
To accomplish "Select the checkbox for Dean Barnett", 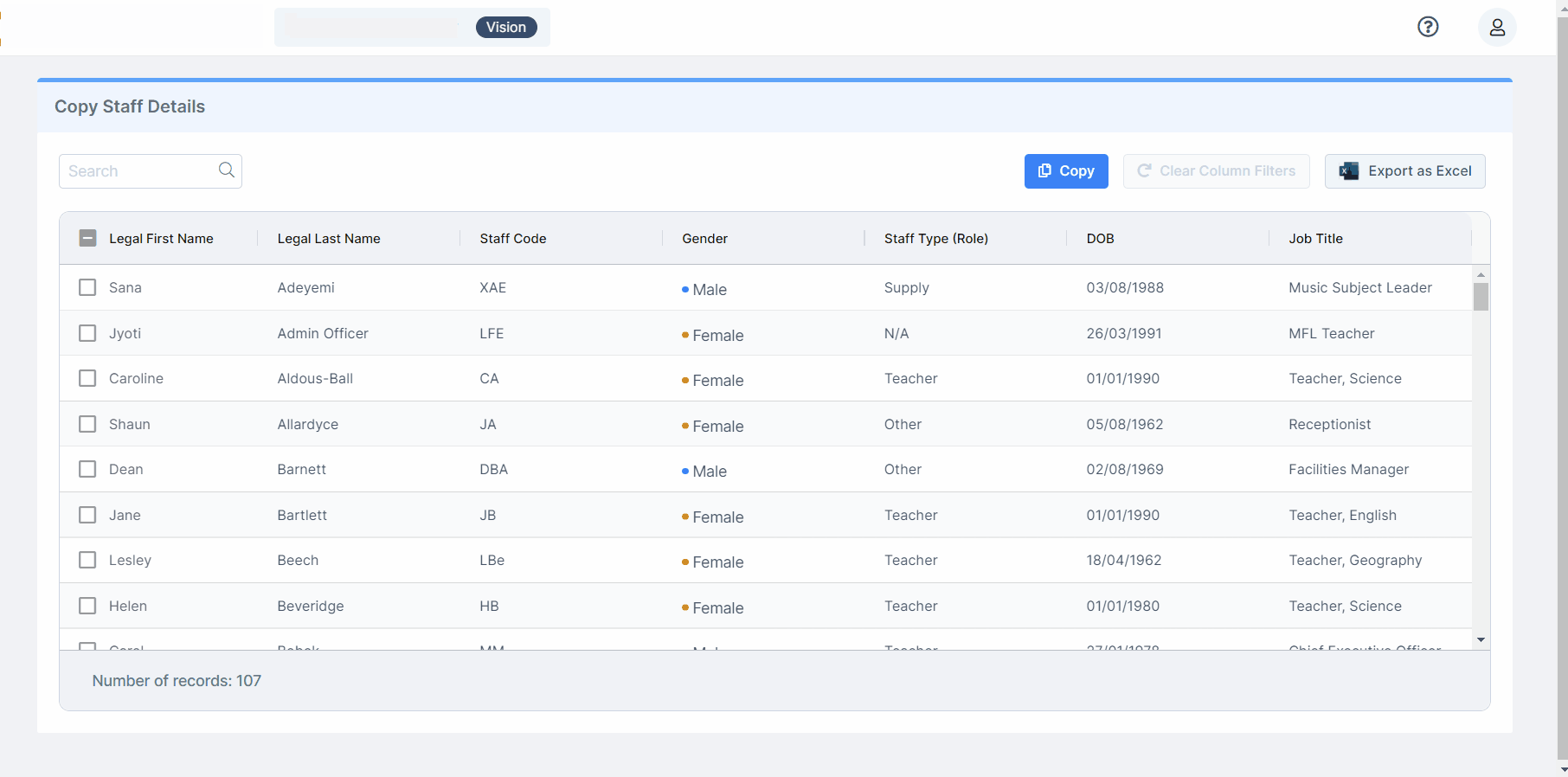I will 87,469.
